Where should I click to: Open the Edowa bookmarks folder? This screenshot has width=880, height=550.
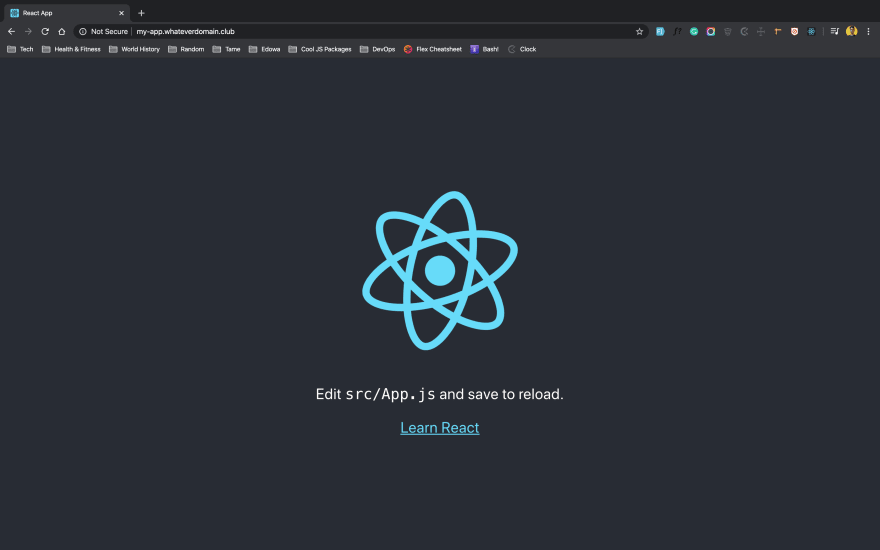264,49
